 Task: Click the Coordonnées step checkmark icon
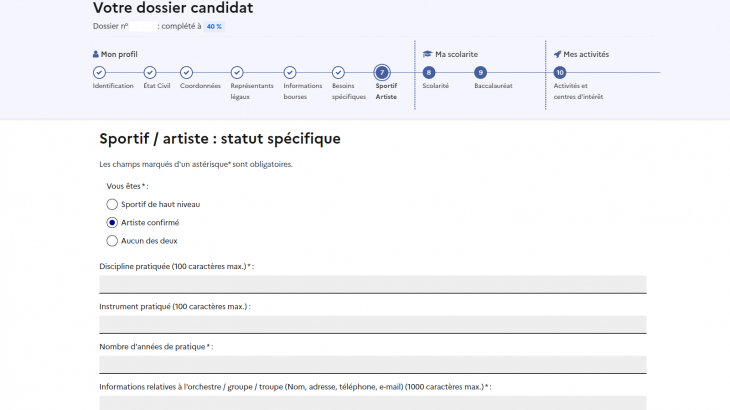186,72
